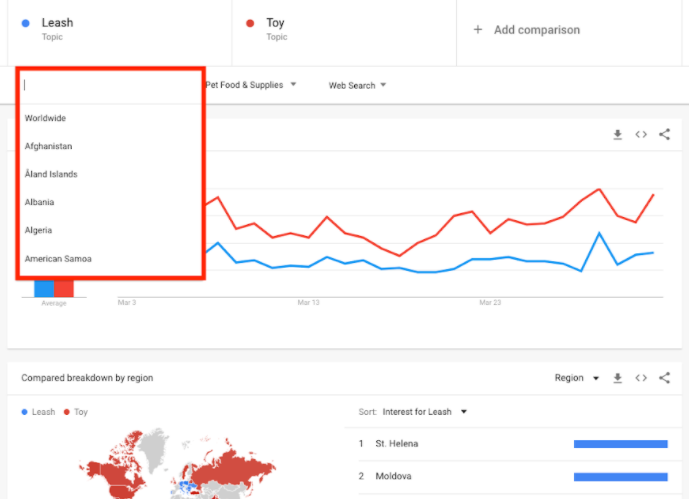Open the Web Search type dropdown

tap(357, 85)
